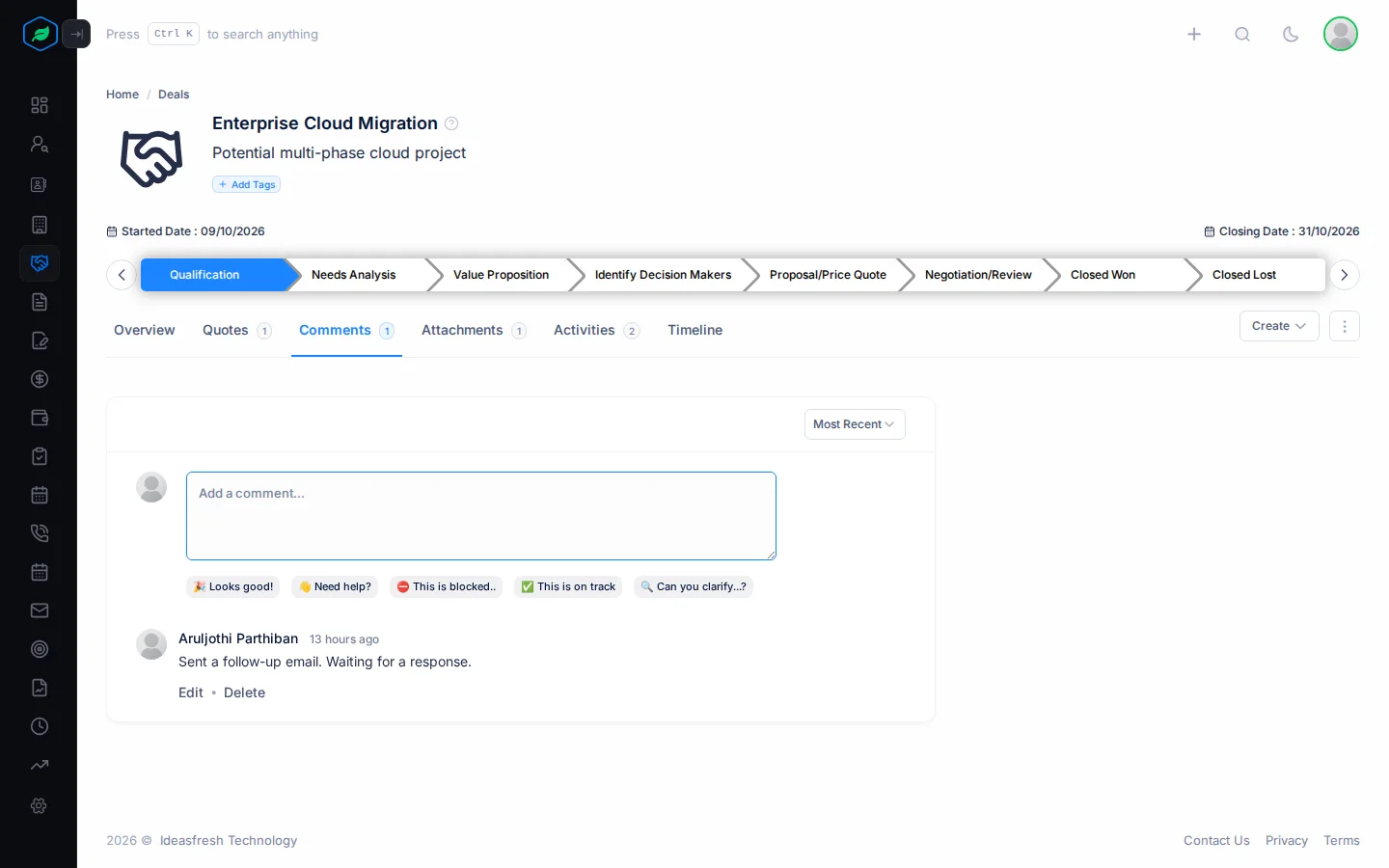Insert the 'Looks good!' quick reply
The image size is (1389, 868).
(233, 586)
